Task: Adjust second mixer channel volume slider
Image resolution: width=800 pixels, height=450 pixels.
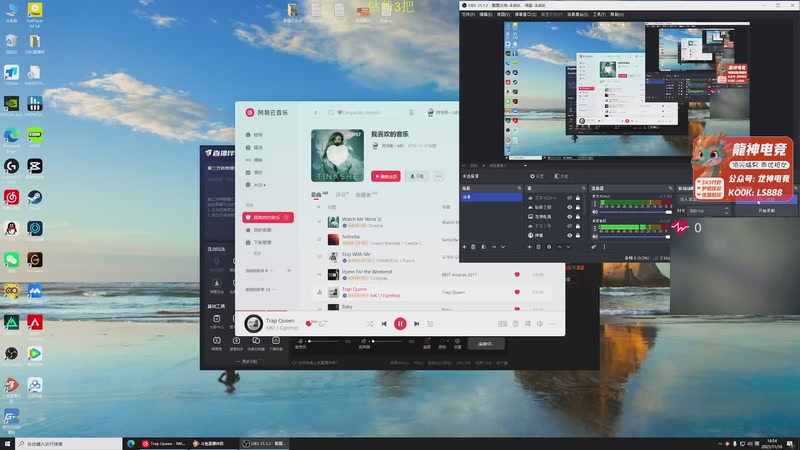Action: [x=635, y=236]
